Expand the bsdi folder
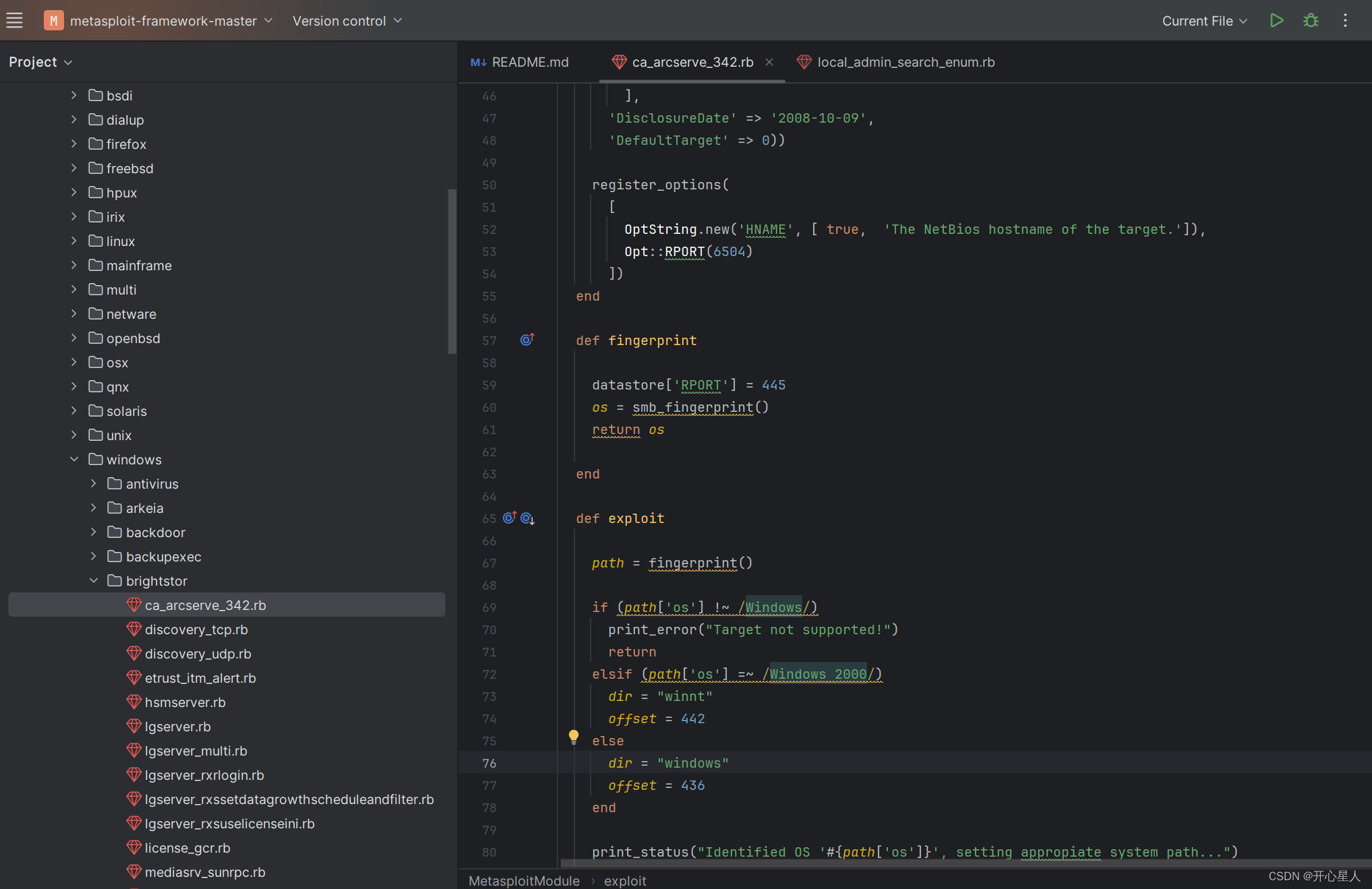 coord(74,95)
